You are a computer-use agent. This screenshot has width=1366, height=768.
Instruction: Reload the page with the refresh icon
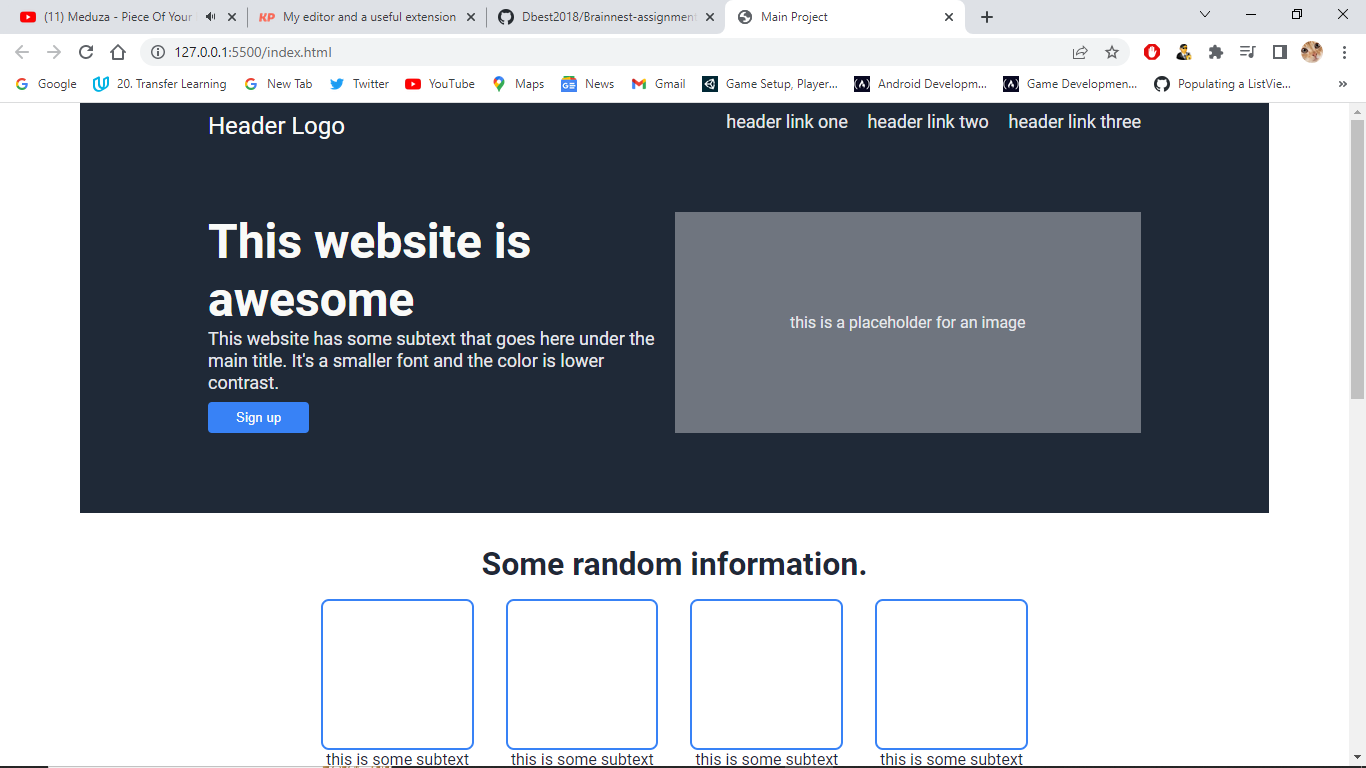click(86, 52)
